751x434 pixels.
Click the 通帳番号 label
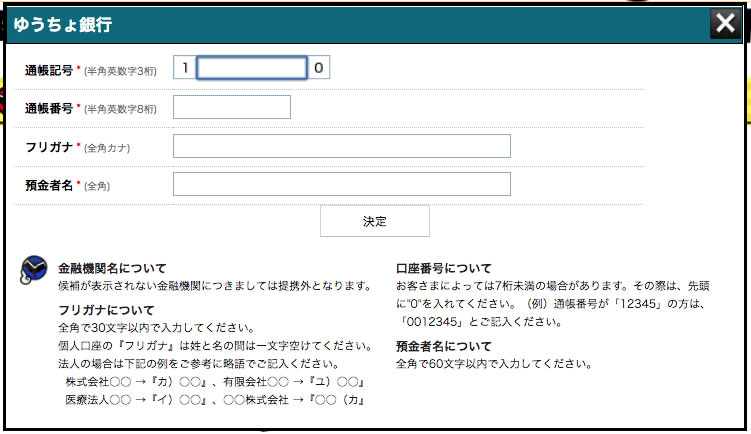[49, 109]
